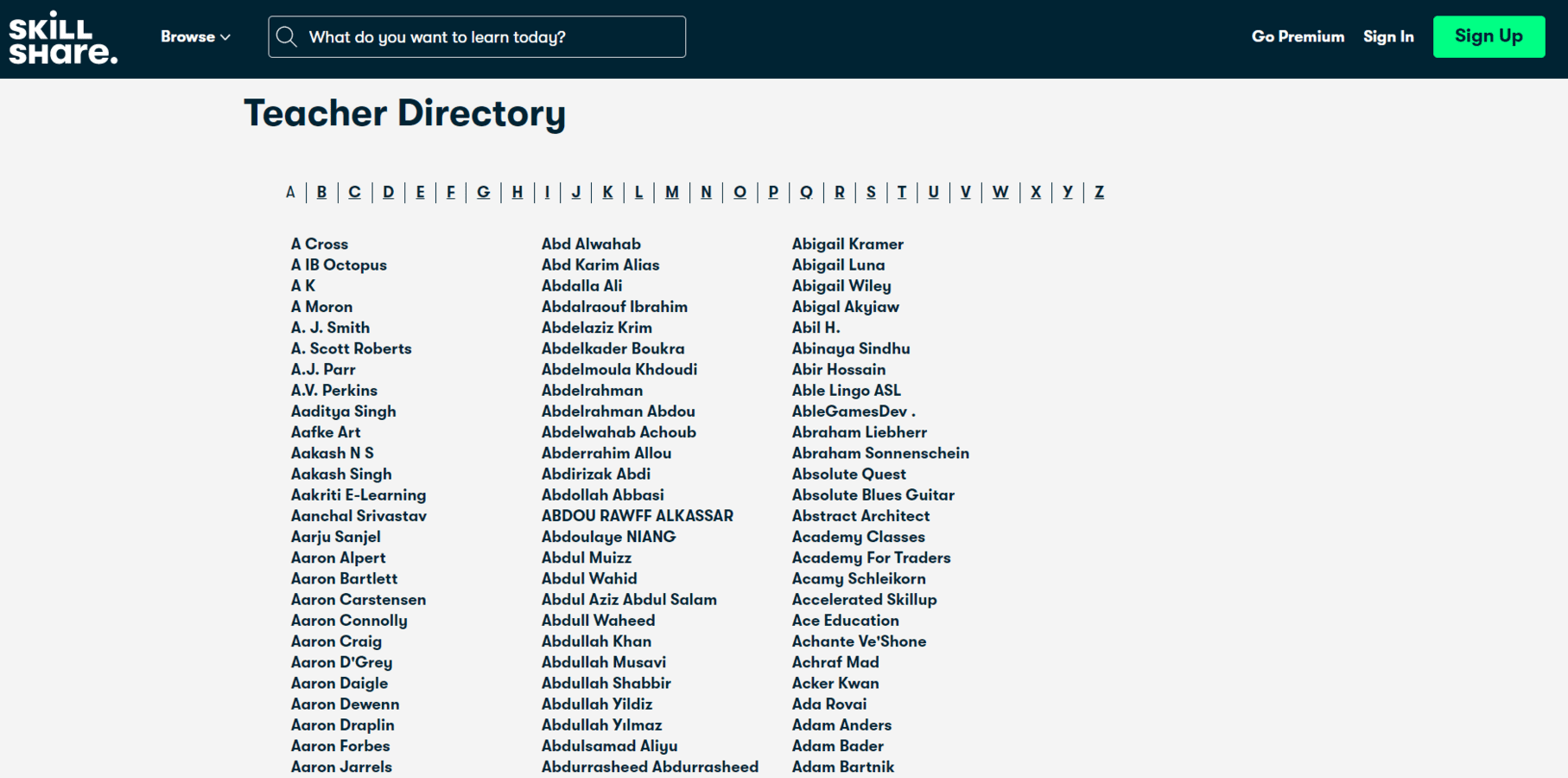Click ABDOU RAWFF ALKASSAR teacher link

[x=637, y=516]
